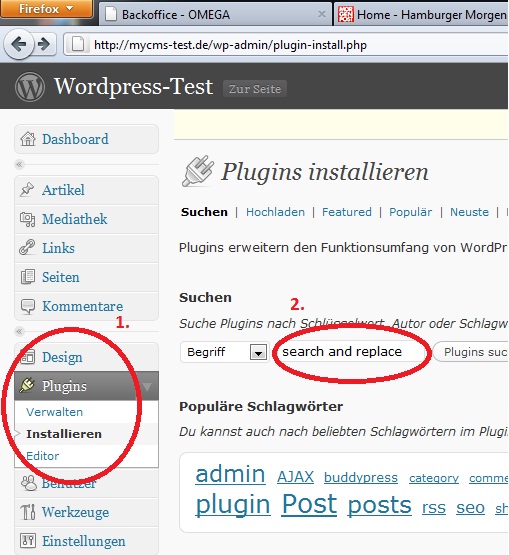Go back with browser back arrow
Screen dimensions: 509x555
coord(18,45)
